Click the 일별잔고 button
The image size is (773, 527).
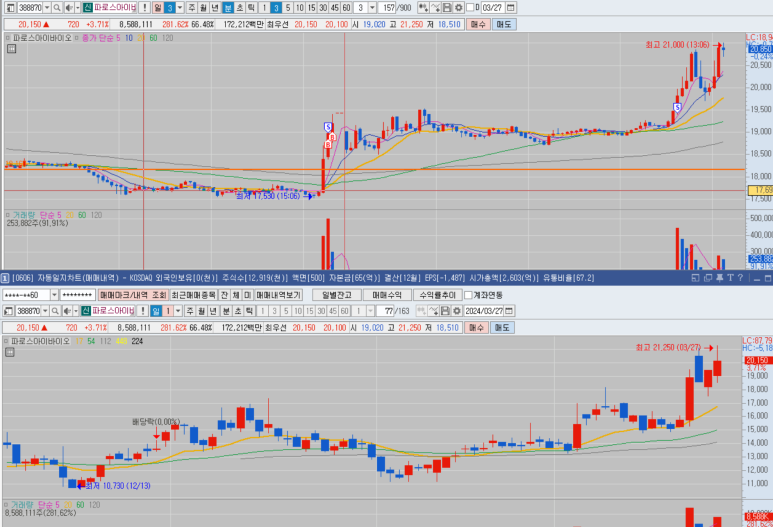click(337, 295)
